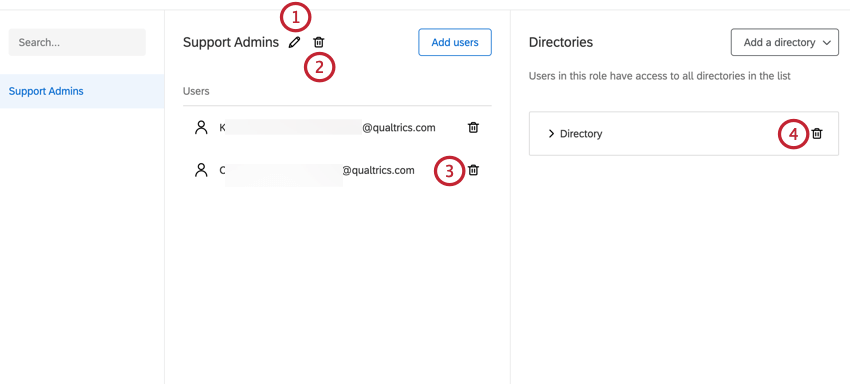This screenshot has height=384, width=850.
Task: Expand the Directory row with its chevron
Action: [551, 133]
